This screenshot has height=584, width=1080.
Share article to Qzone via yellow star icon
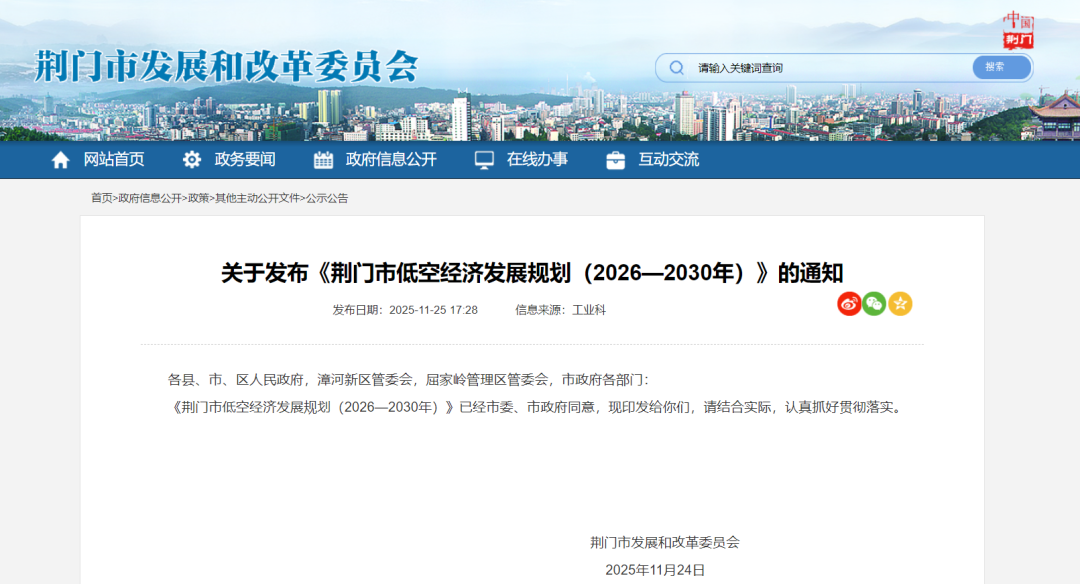point(901,305)
